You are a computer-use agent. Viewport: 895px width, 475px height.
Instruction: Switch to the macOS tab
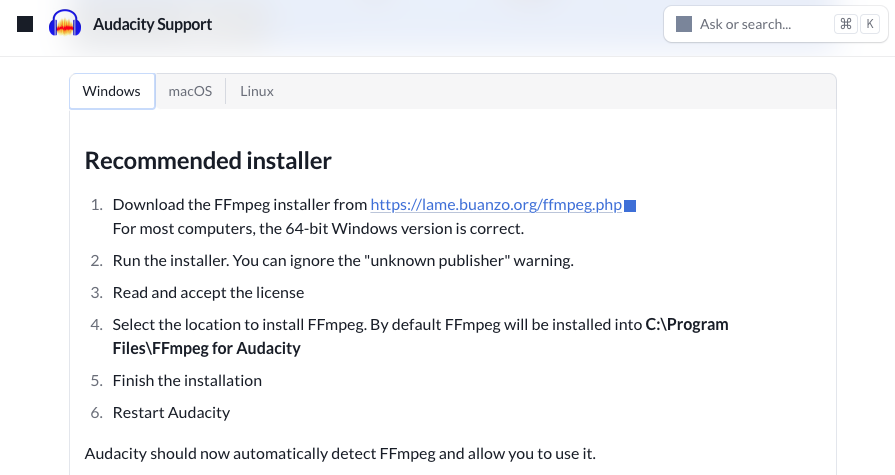[190, 91]
